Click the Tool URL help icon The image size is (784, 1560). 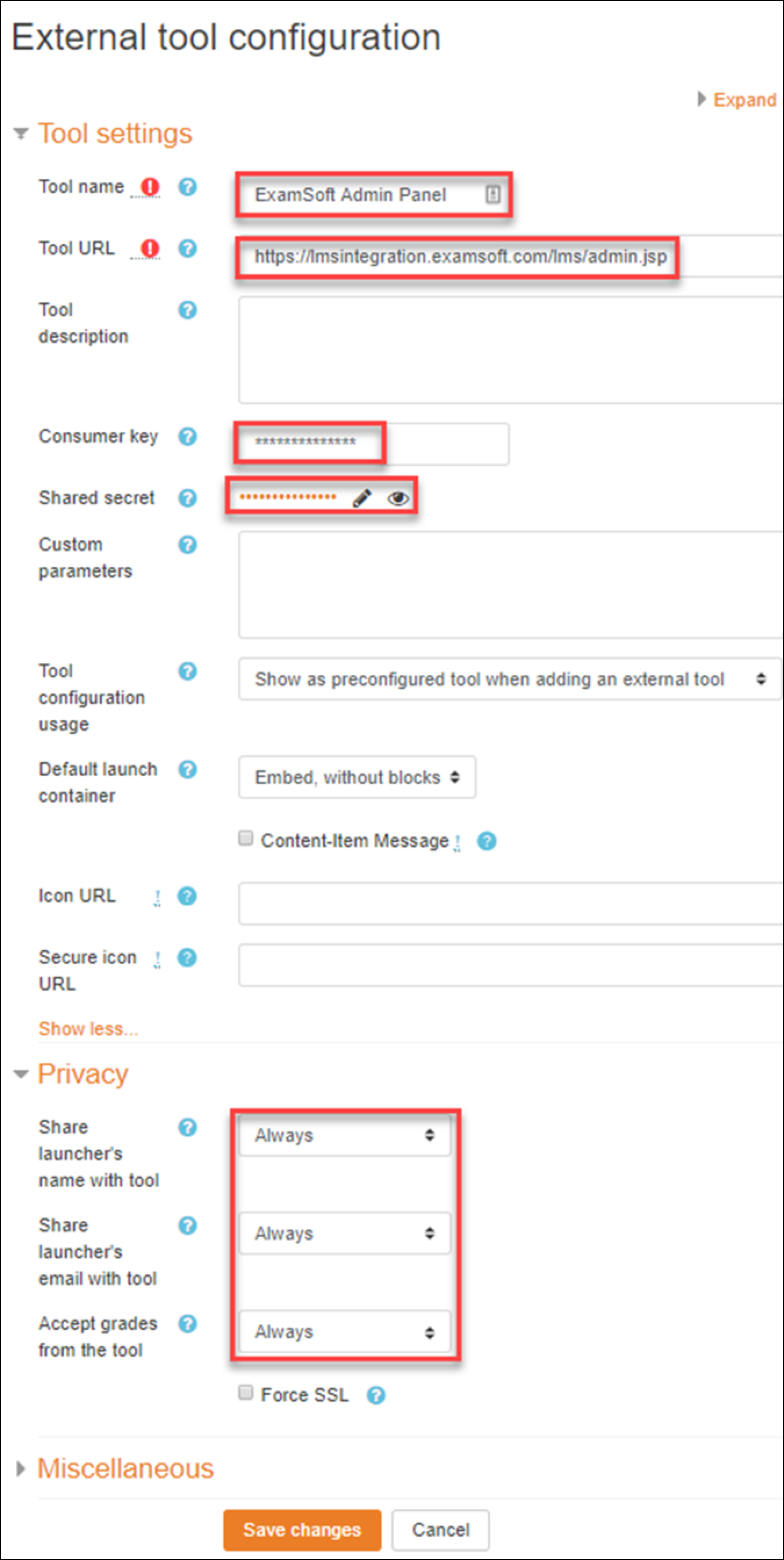(188, 249)
